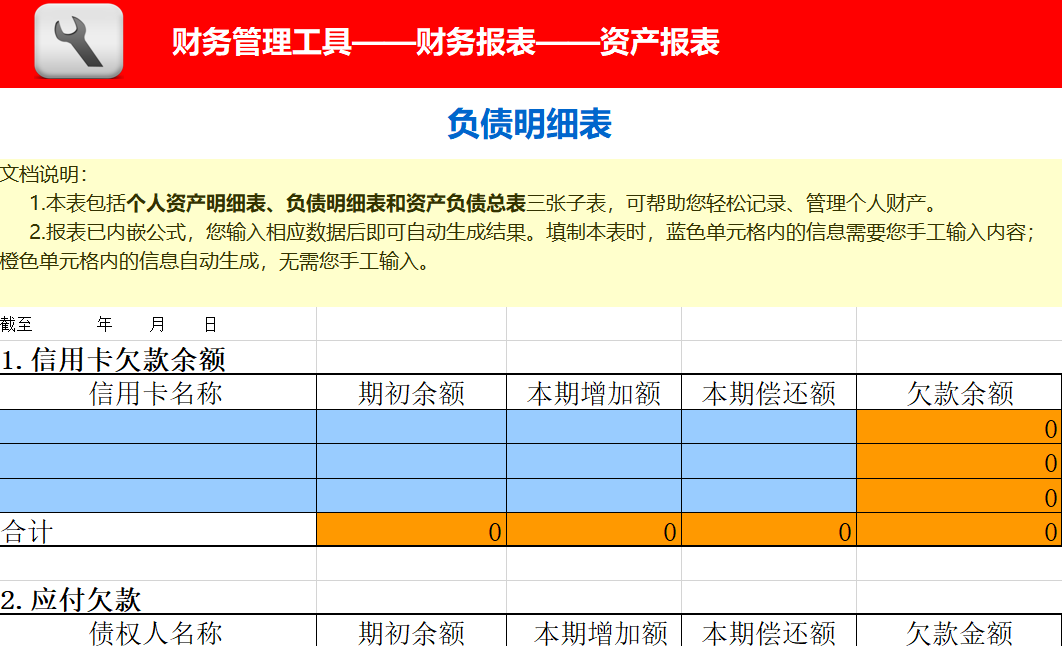The width and height of the screenshot is (1062, 646).
Task: Select the orange total cell under 期初余额
Action: point(412,528)
